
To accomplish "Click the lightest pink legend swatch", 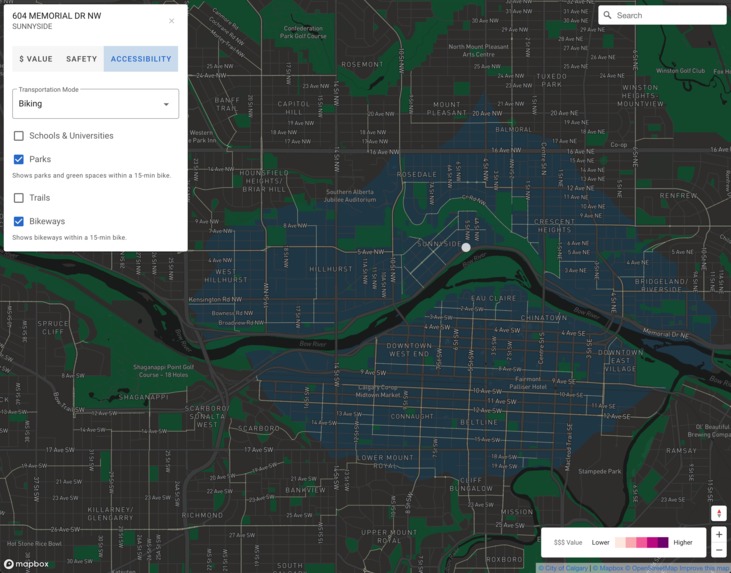I will tap(621, 542).
